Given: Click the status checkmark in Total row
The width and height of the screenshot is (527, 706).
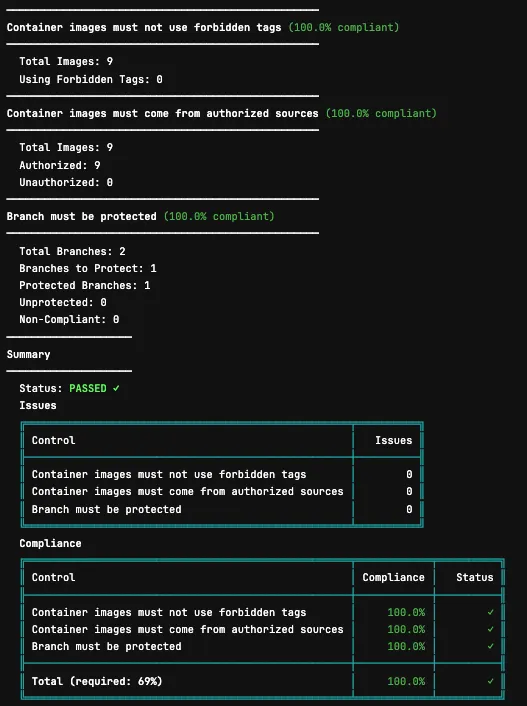Looking at the screenshot, I should click(491, 681).
